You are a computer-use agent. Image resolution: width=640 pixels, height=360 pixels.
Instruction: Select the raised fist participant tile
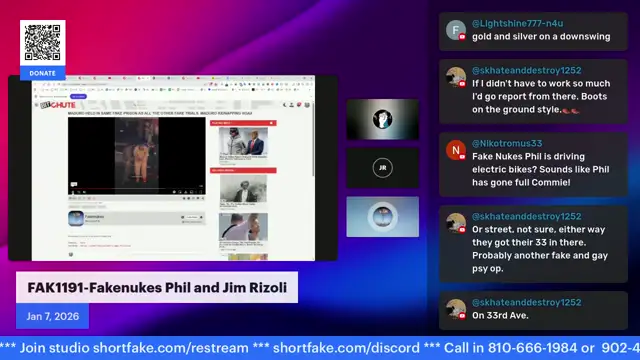click(382, 119)
